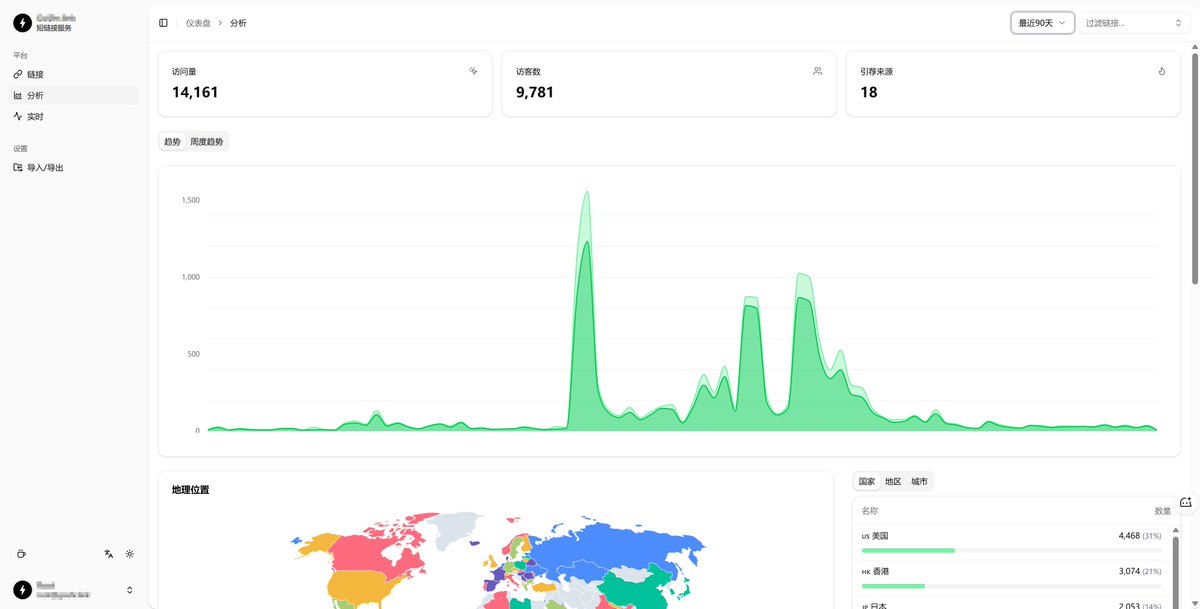This screenshot has width=1200, height=609.
Task: Open the 过滤链接 filter combobox
Action: [1134, 22]
